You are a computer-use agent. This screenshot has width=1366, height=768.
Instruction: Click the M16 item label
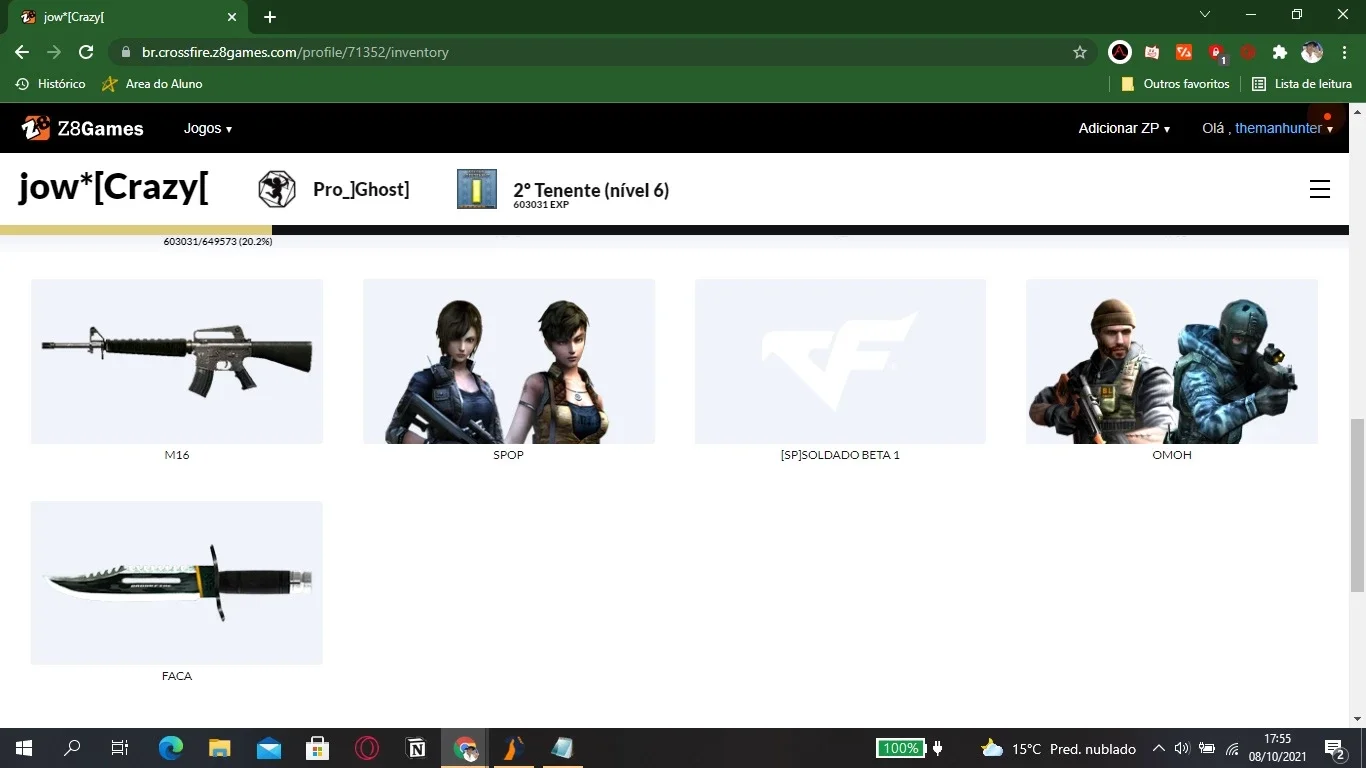(x=177, y=455)
